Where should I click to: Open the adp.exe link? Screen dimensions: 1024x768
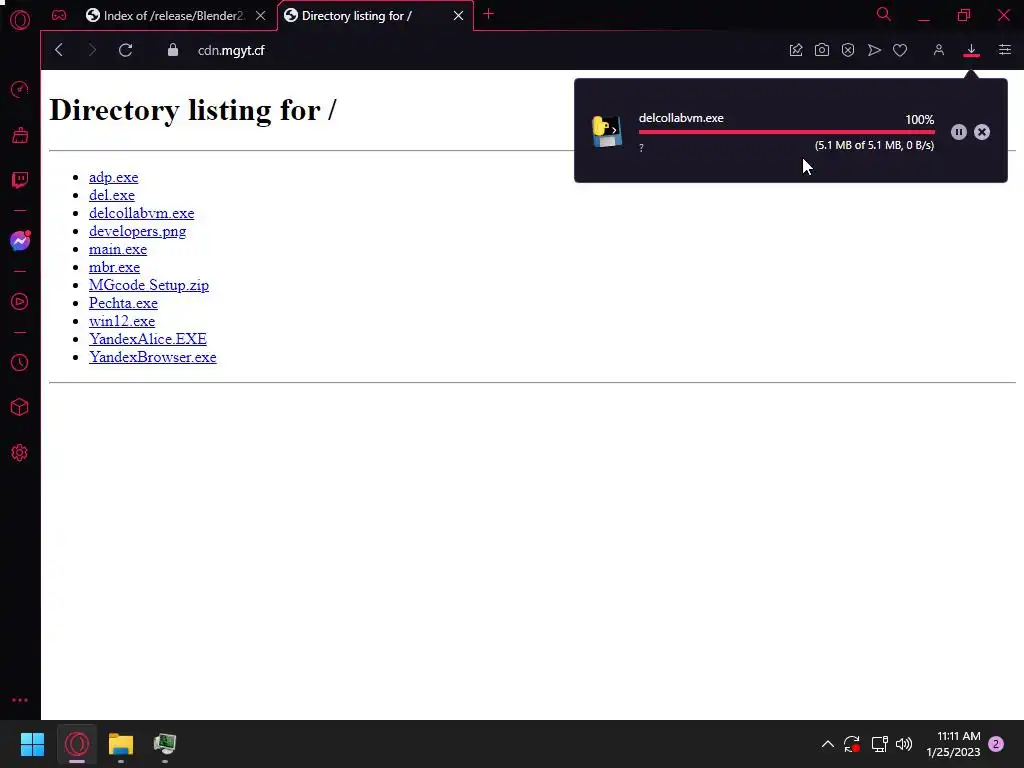coord(114,177)
